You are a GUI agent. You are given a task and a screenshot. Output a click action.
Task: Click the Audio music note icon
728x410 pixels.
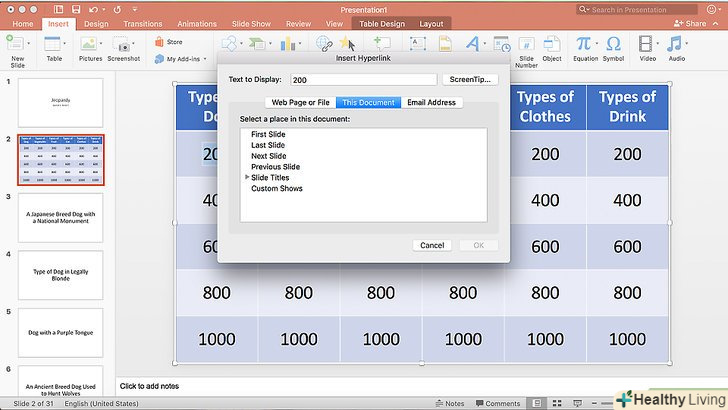[677, 44]
